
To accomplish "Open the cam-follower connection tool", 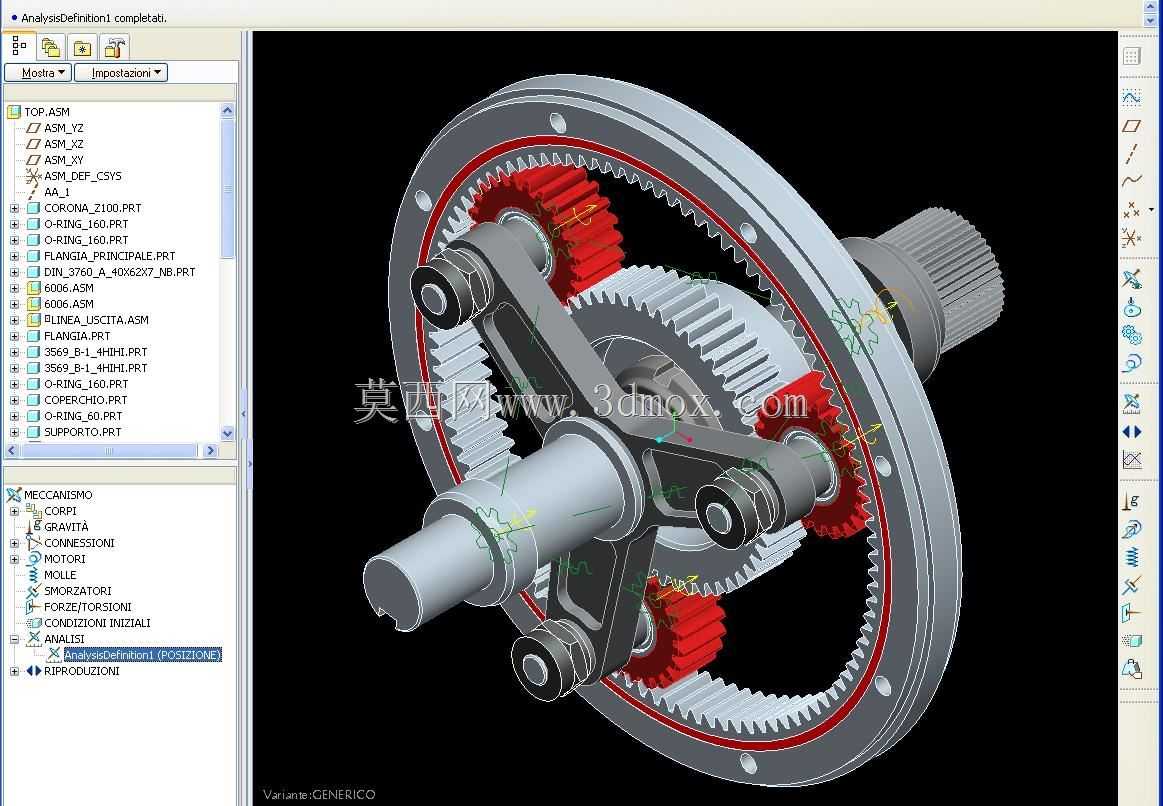I will 1131,307.
